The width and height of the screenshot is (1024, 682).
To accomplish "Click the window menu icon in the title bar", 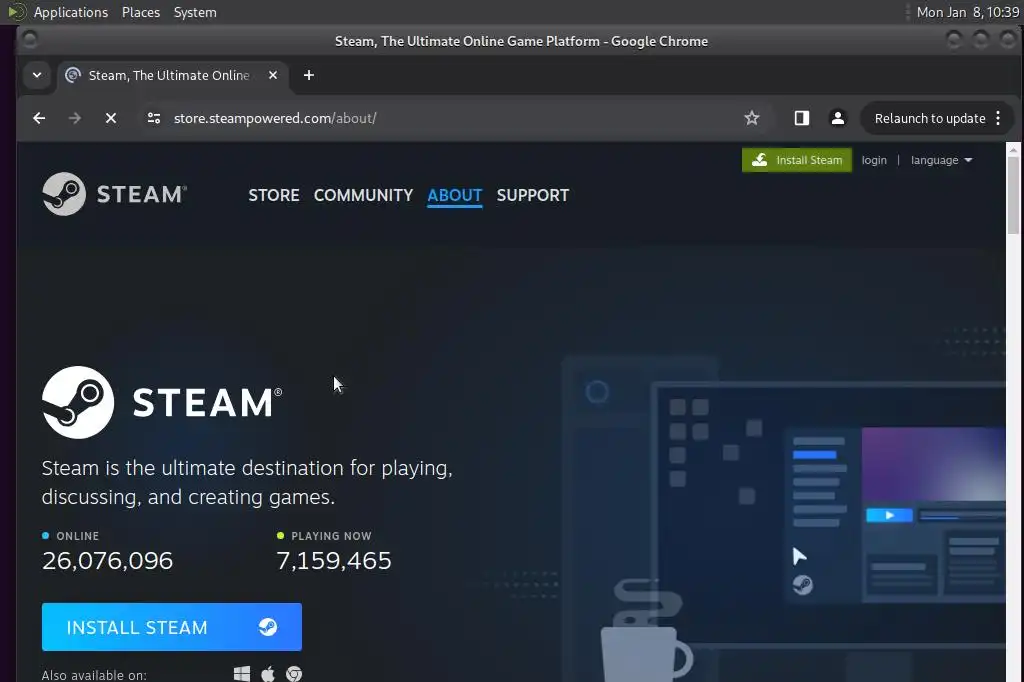I will (x=29, y=40).
